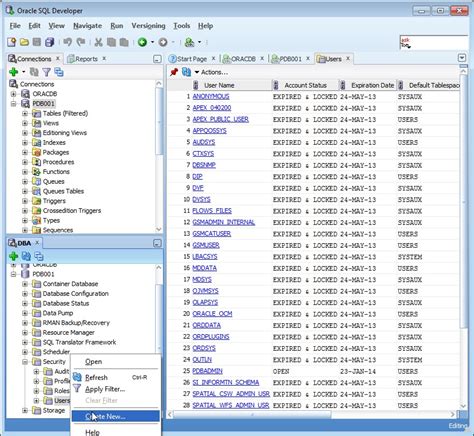Click green plus icon in DBA panel
Viewport: 474px width, 436px height.
point(14,256)
